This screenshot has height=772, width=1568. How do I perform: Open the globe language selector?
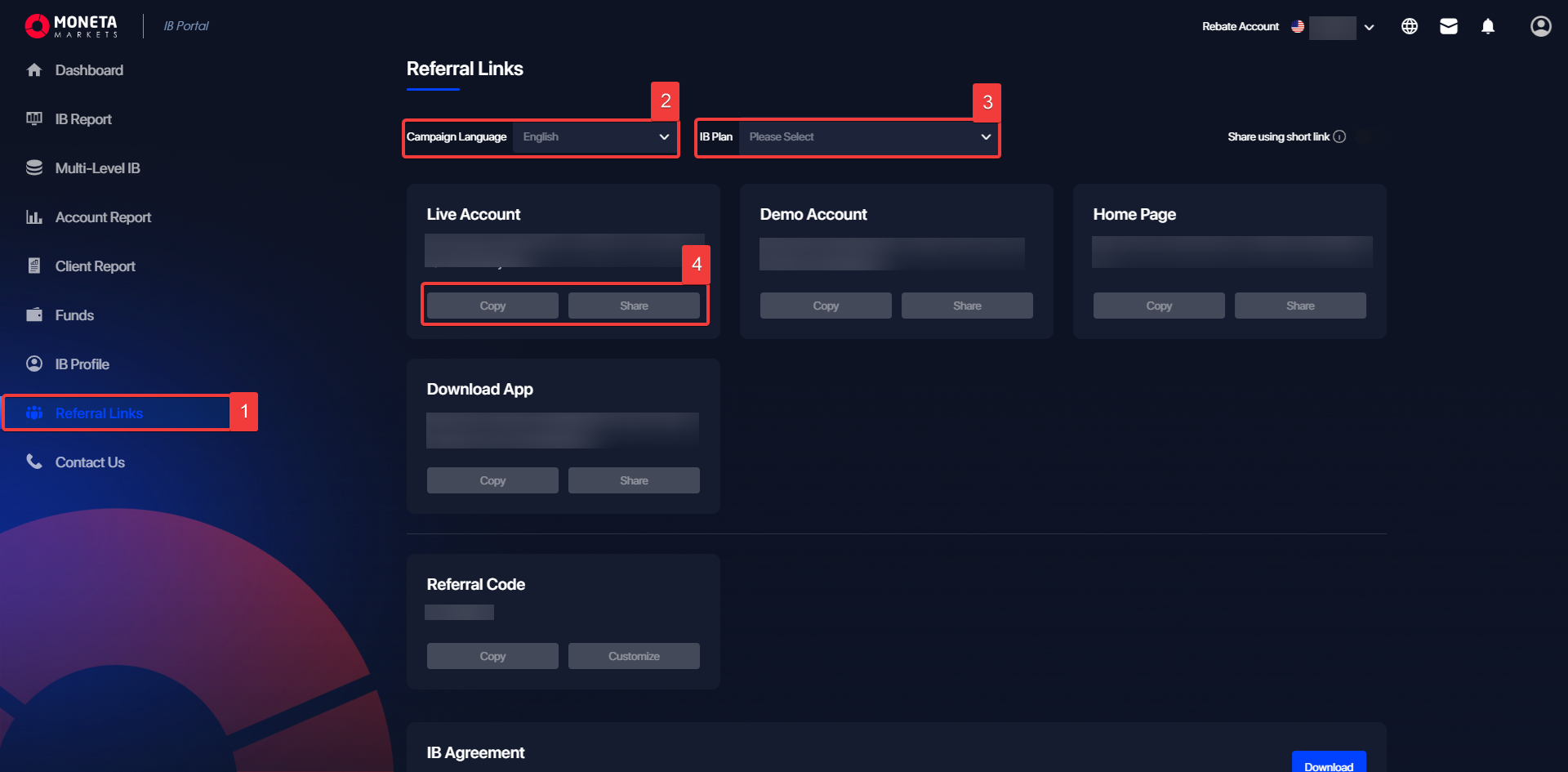(1410, 26)
